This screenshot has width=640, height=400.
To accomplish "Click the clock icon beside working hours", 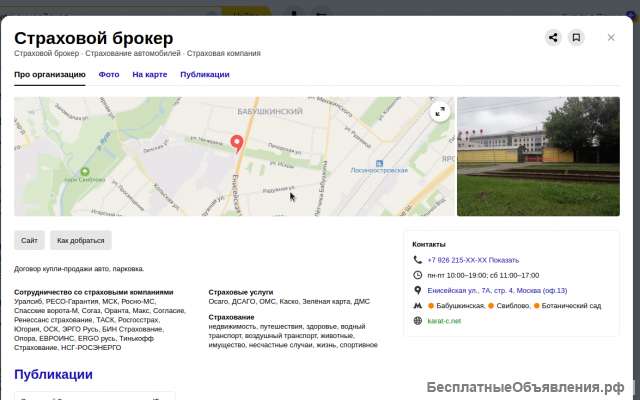I will pos(418,275).
